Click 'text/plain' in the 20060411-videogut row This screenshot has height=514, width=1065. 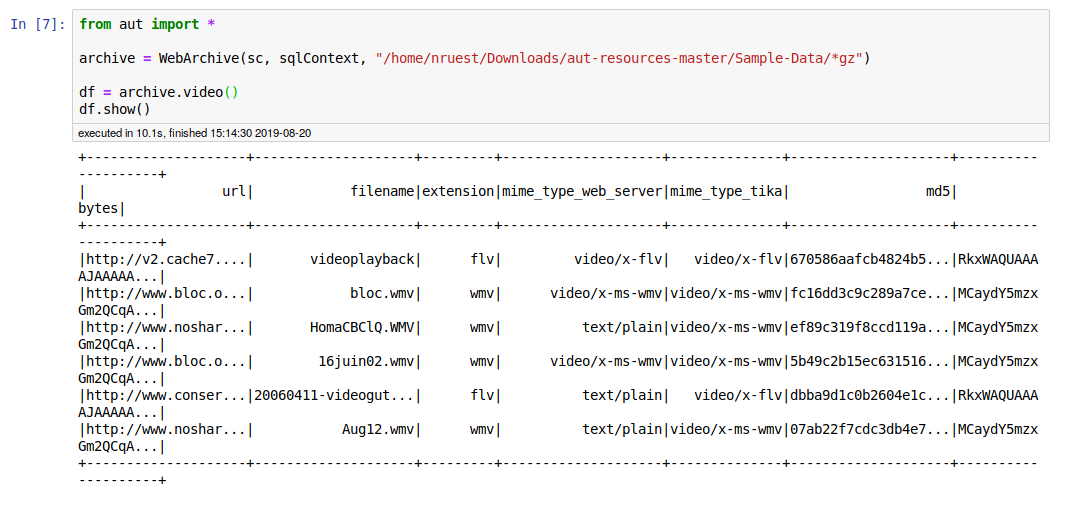pyautogui.click(x=622, y=395)
